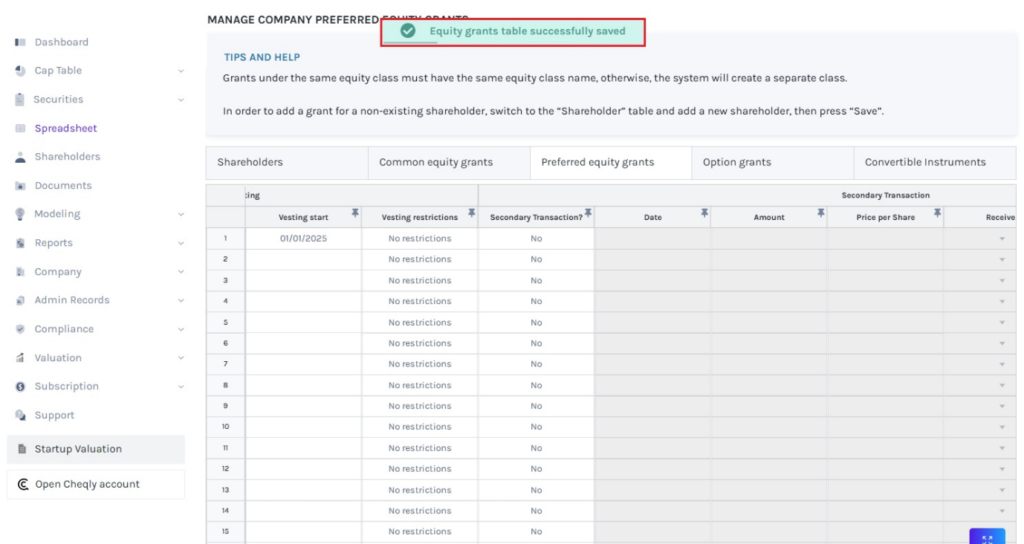Click Secondary Transaction cell in row 3

pos(536,281)
